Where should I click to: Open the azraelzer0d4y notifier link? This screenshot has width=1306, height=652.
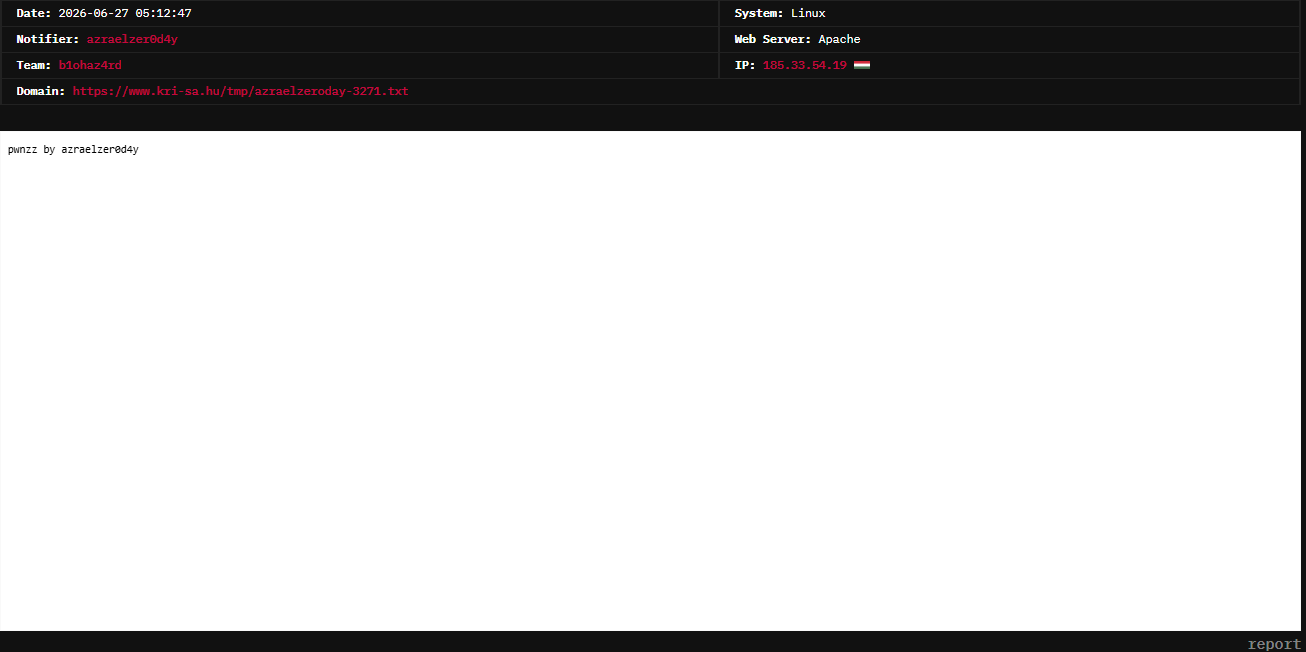132,39
